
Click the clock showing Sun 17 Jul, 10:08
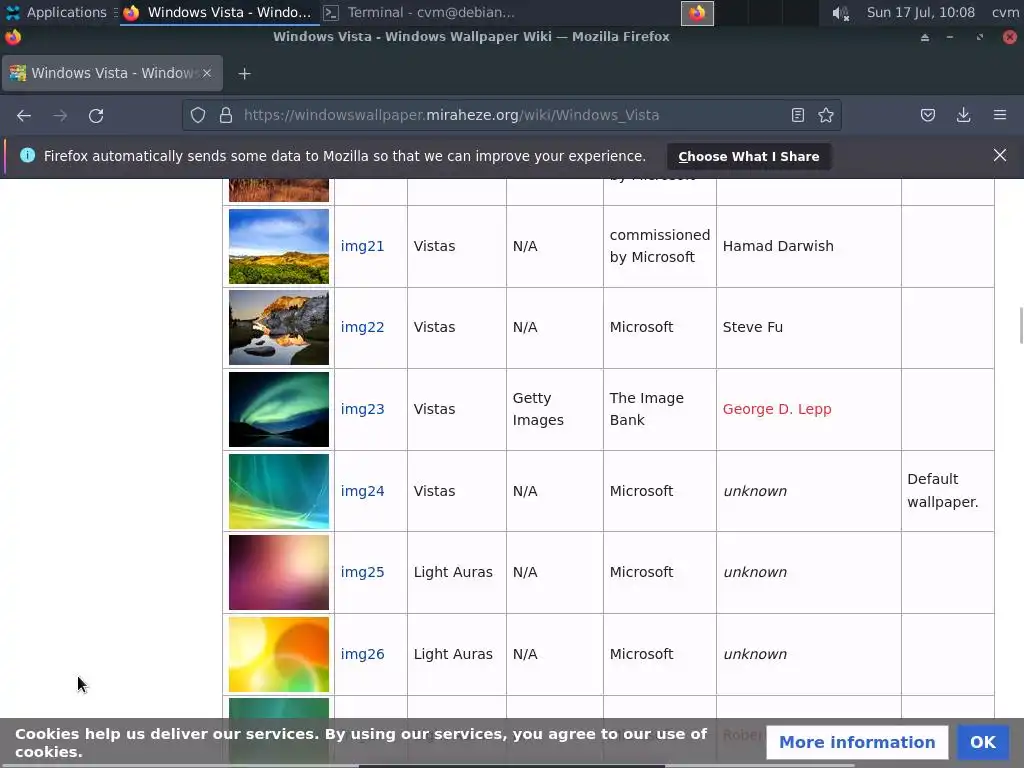tap(920, 12)
